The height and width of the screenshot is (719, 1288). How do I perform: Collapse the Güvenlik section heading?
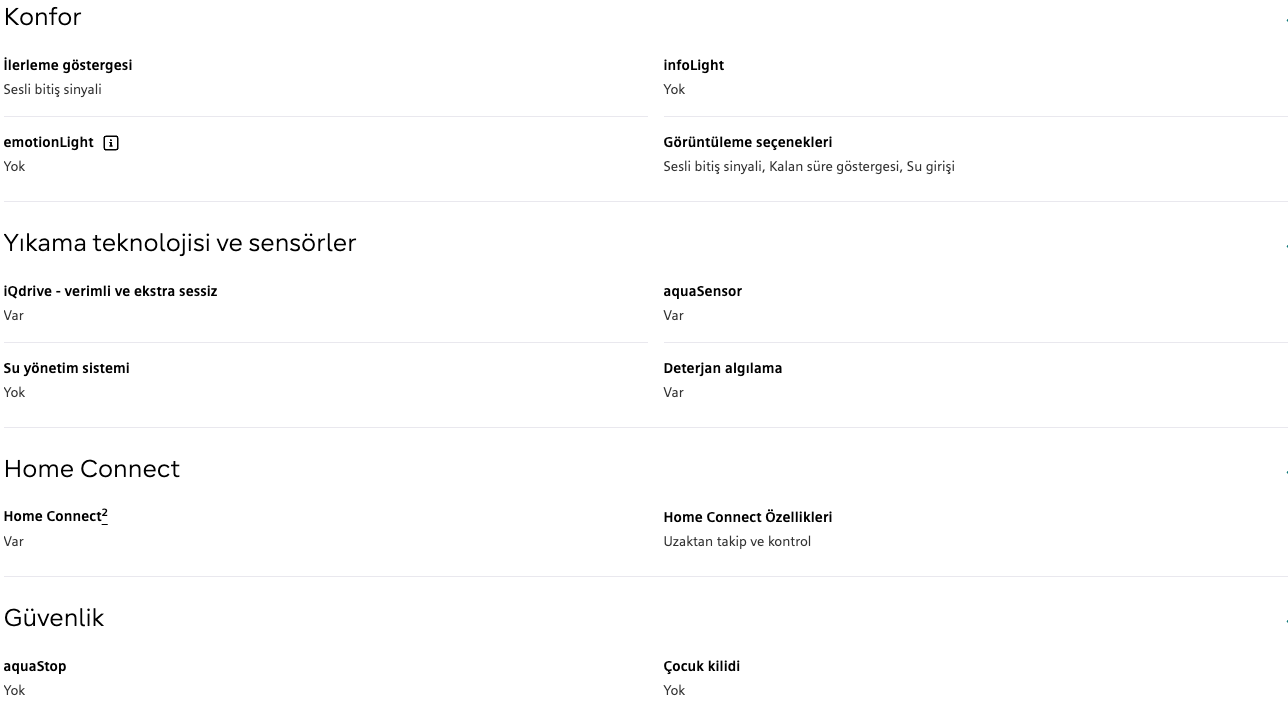click(x=54, y=618)
